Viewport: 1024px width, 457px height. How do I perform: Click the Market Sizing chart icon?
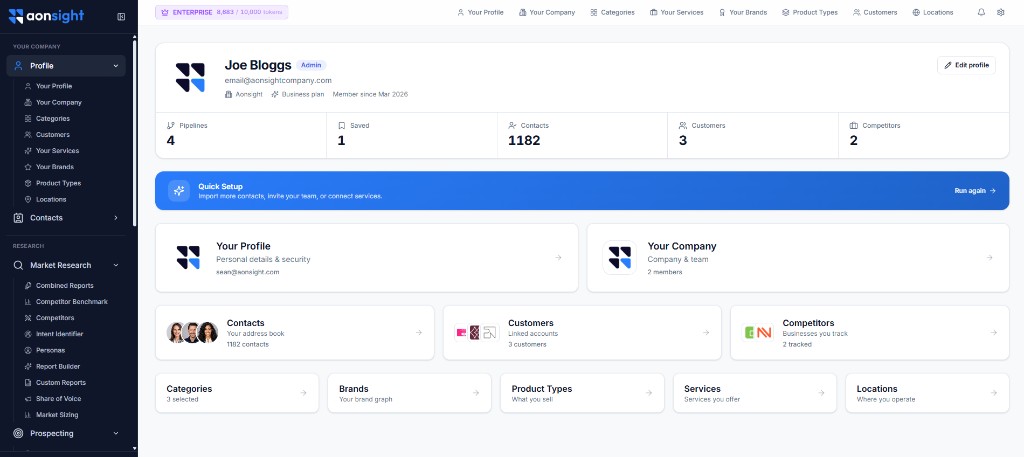click(x=28, y=415)
